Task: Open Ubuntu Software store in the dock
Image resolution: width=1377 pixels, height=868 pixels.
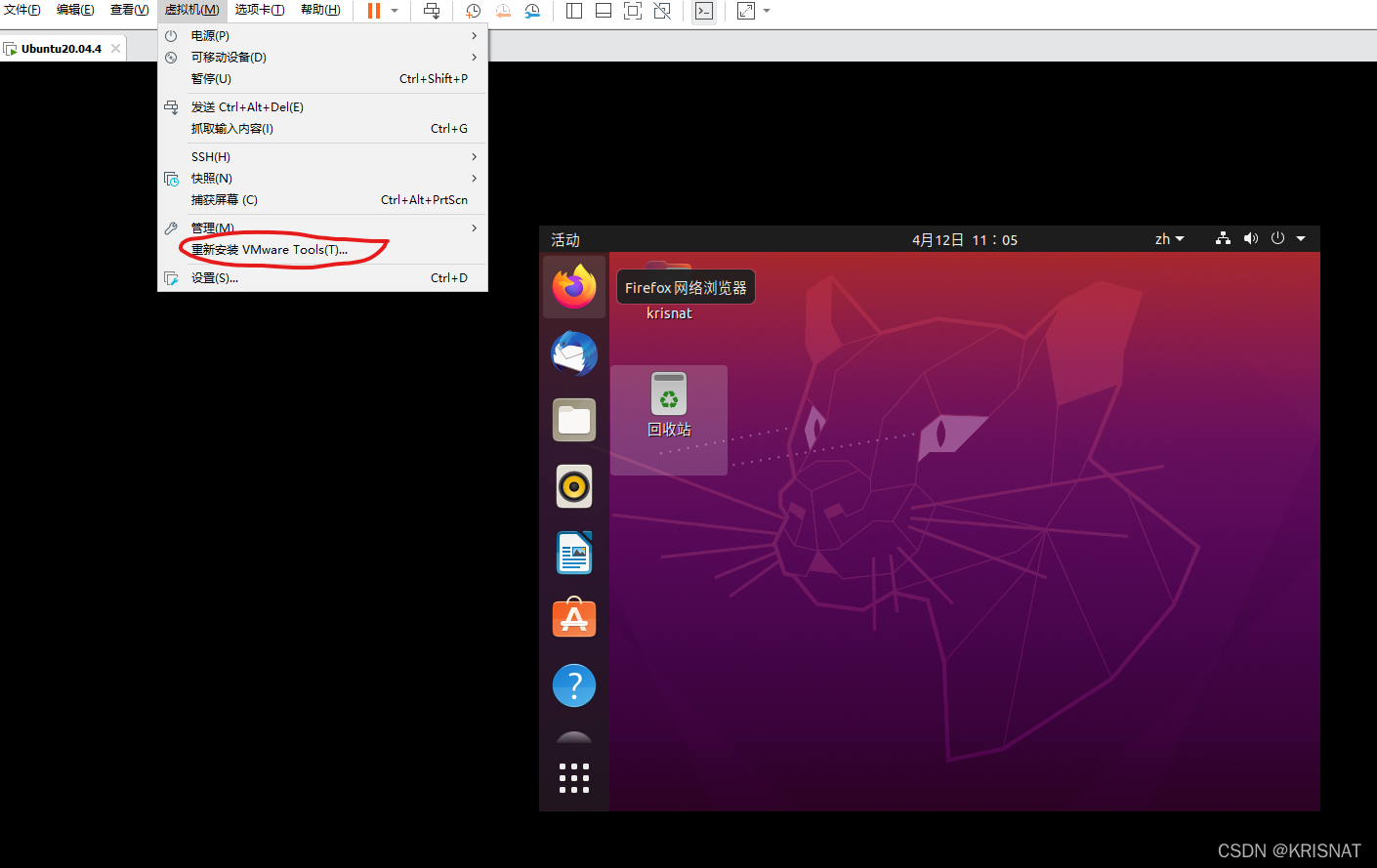Action: coord(574,618)
